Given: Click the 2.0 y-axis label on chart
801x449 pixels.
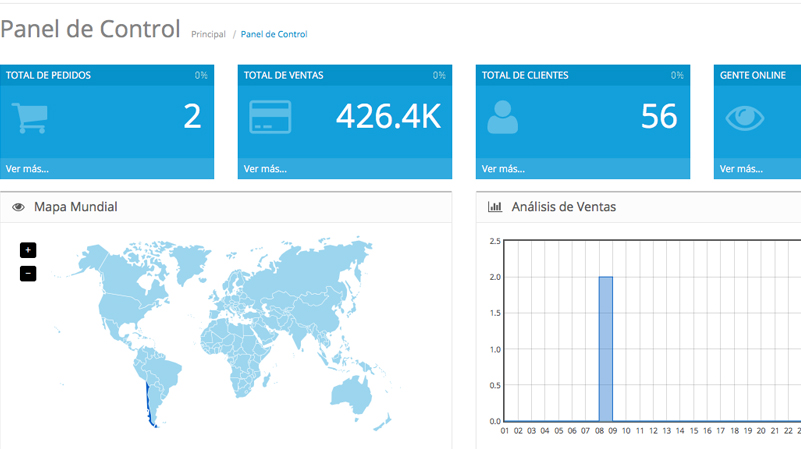Looking at the screenshot, I should point(495,277).
